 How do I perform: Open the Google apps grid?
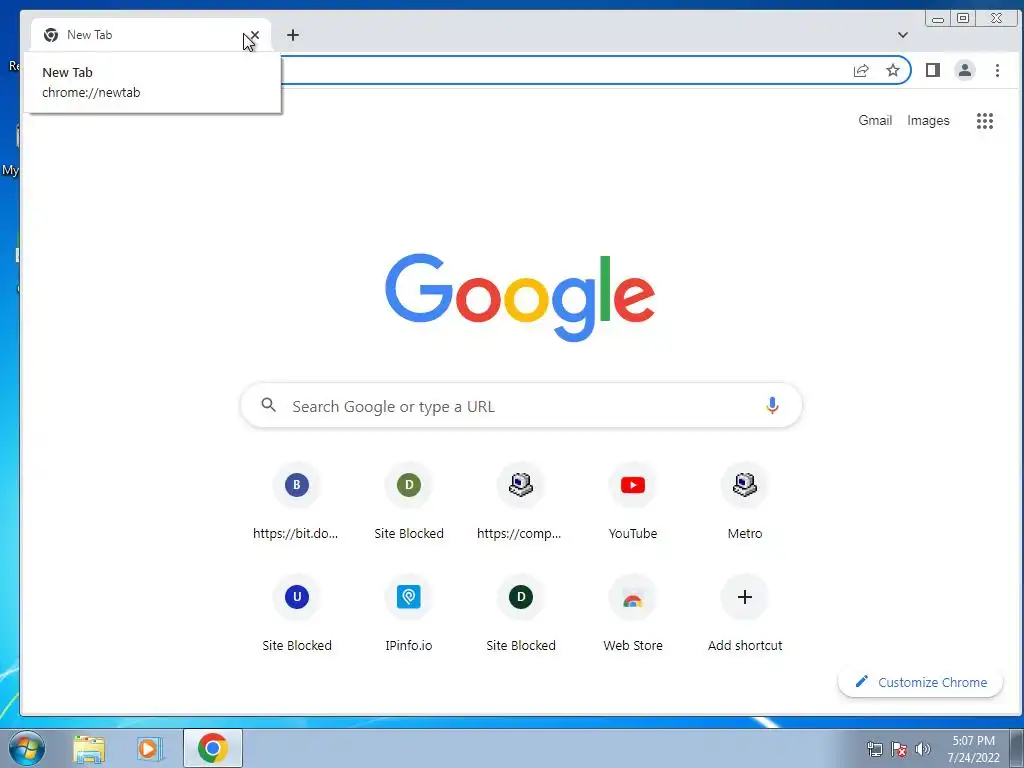click(x=985, y=121)
